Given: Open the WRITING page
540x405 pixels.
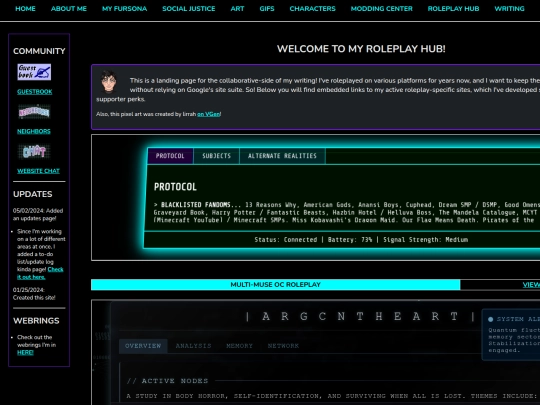Looking at the screenshot, I should [509, 9].
